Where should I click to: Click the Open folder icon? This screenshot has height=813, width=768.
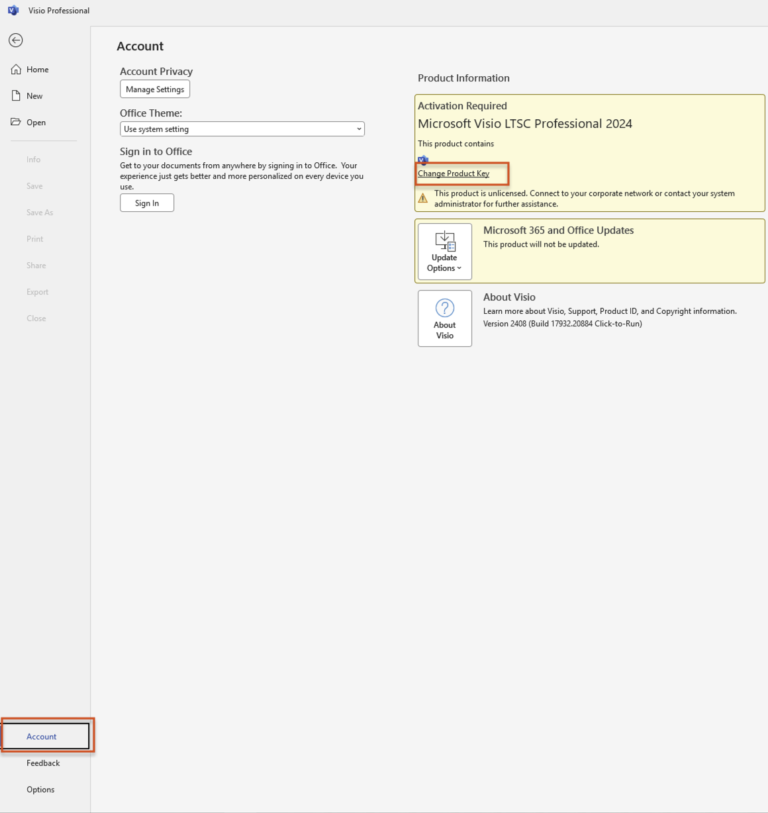coord(16,122)
